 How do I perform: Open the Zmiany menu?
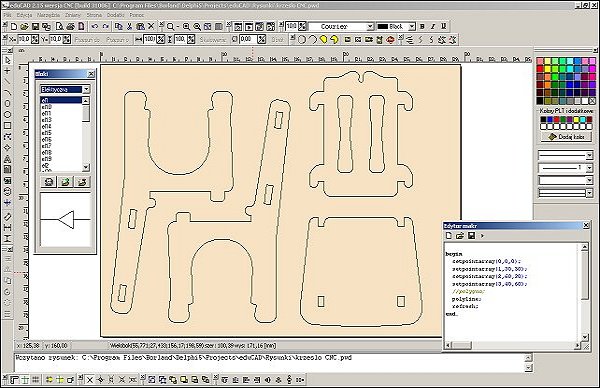73,15
